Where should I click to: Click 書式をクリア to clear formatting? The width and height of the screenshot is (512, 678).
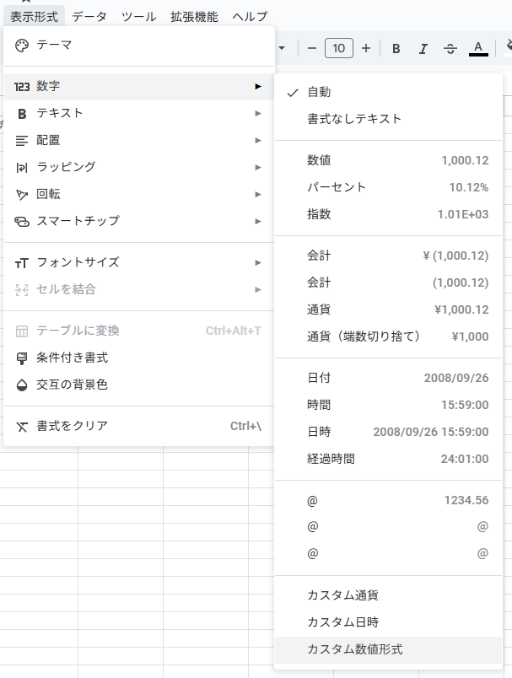pos(139,426)
